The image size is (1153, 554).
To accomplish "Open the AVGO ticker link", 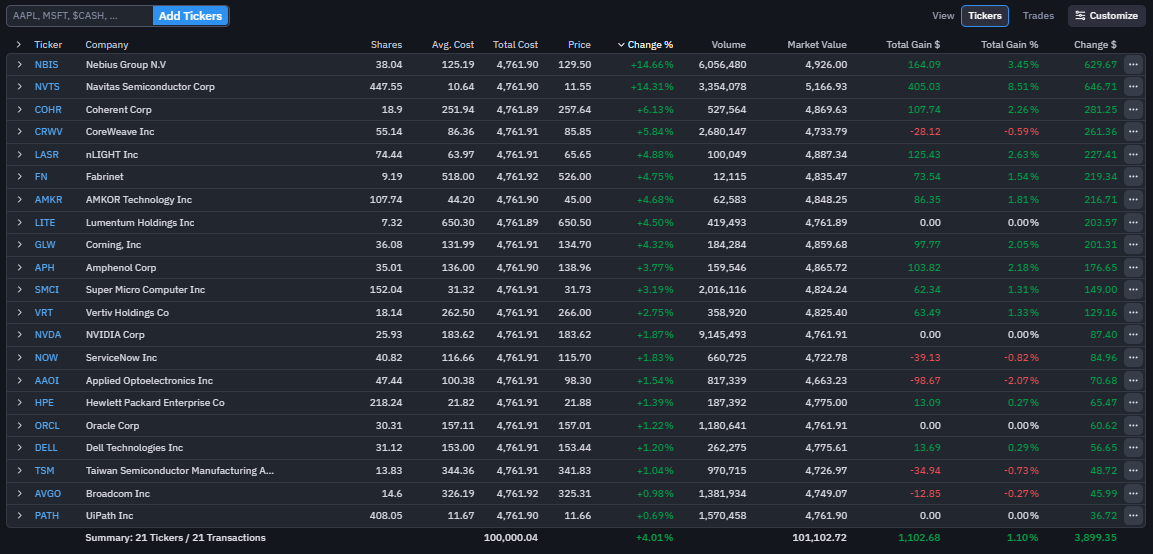I will click(48, 494).
